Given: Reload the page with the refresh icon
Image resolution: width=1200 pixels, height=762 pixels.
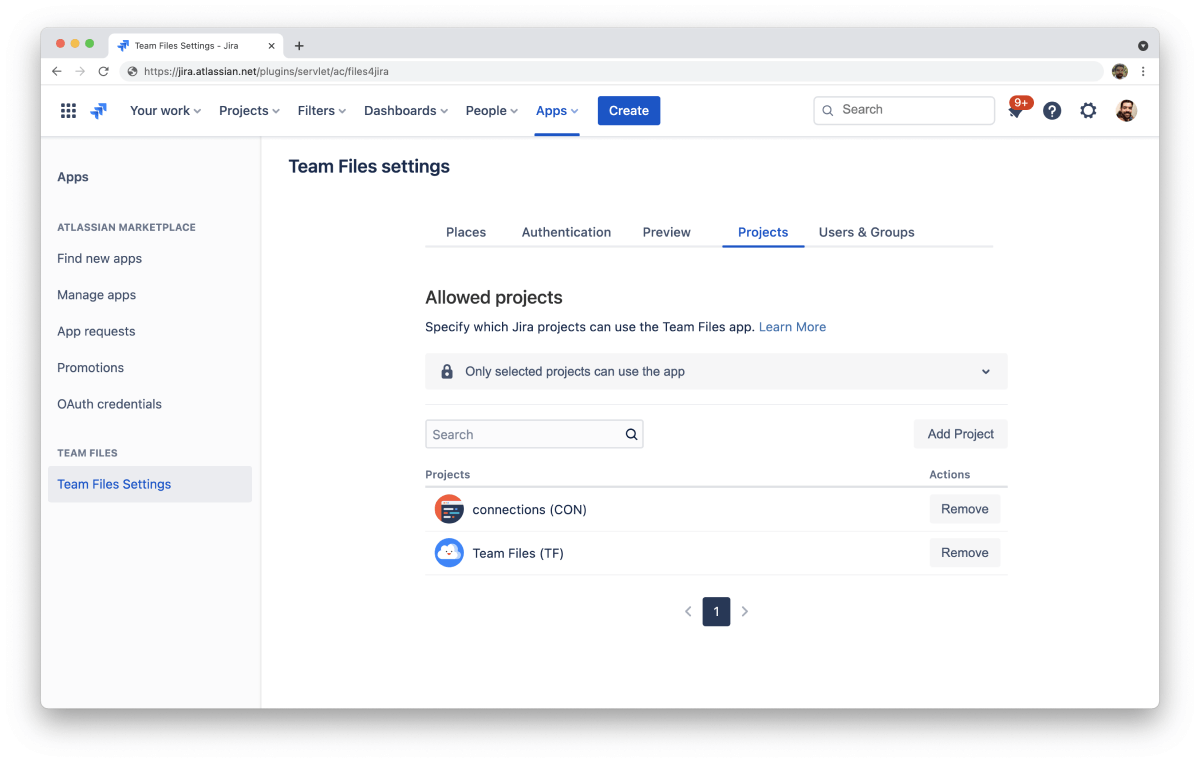Looking at the screenshot, I should pyautogui.click(x=103, y=72).
